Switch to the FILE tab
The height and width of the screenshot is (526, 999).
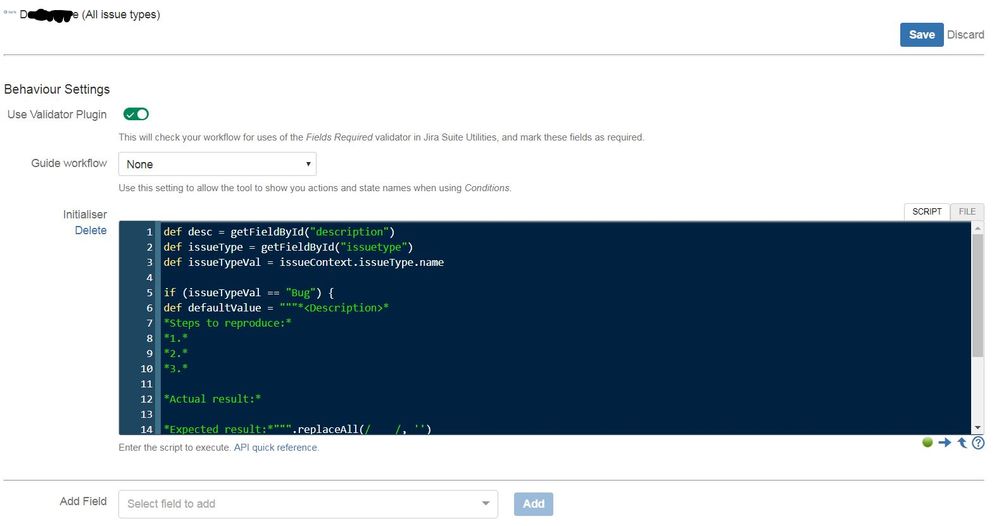(x=967, y=211)
